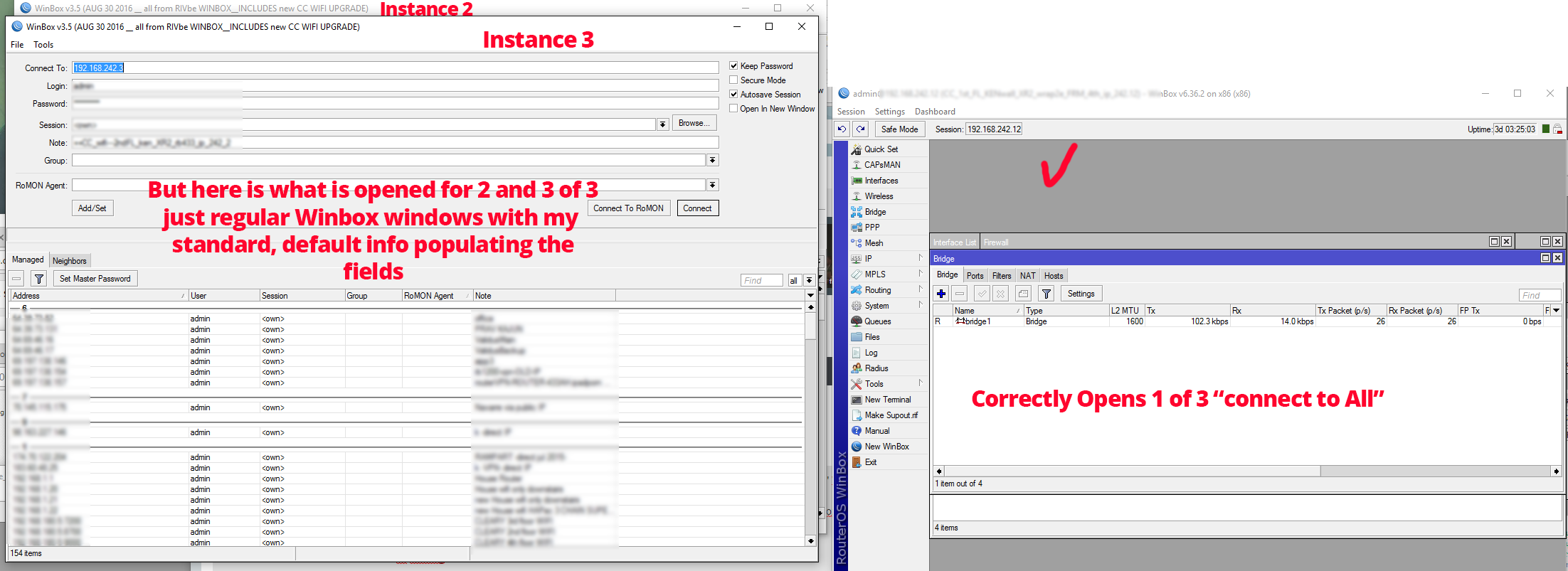This screenshot has height=571, width=1568.
Task: Click the Redo arrow in the session toolbar
Action: point(861,129)
